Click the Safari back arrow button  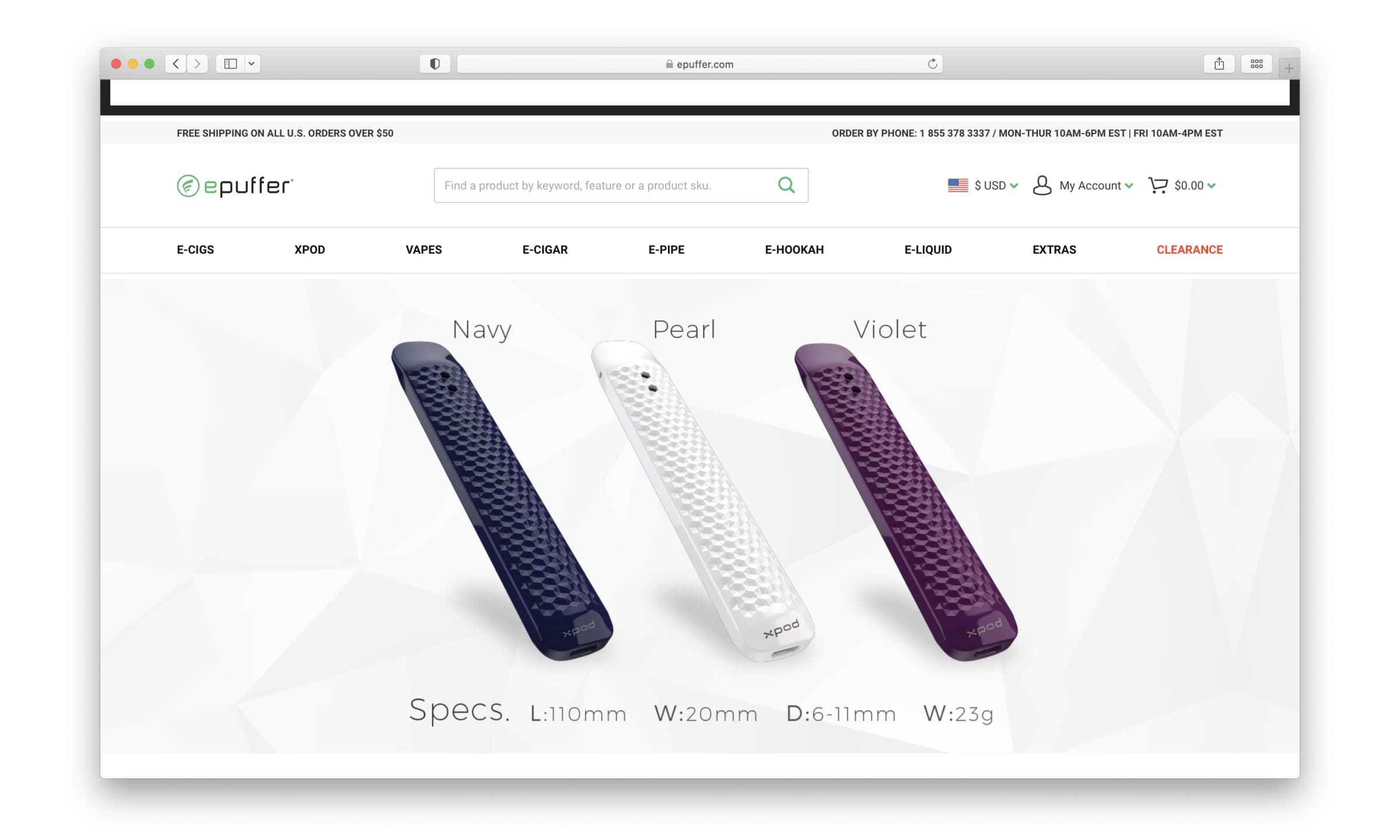pos(176,64)
